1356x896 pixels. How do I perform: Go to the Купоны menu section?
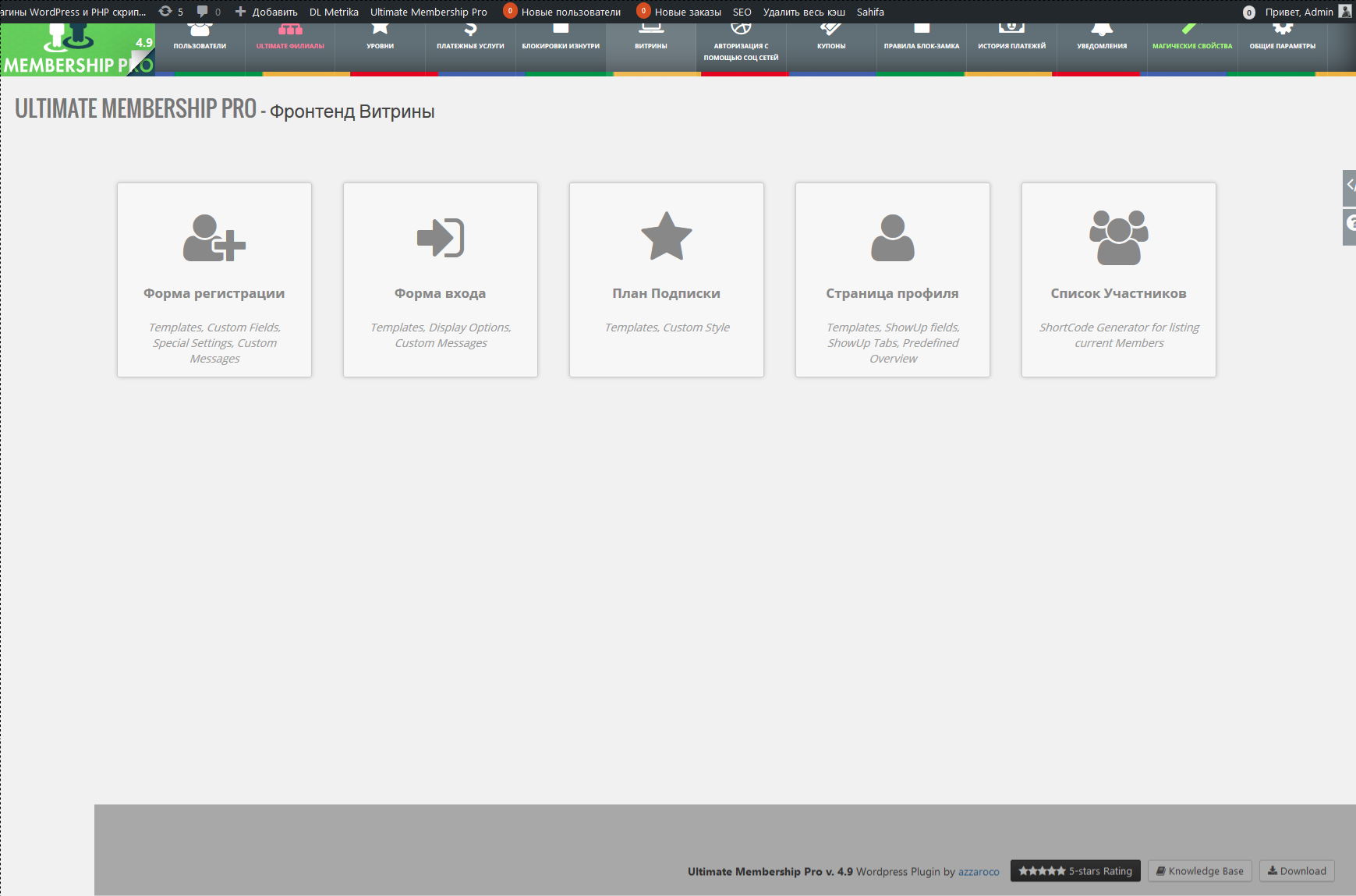click(x=831, y=45)
